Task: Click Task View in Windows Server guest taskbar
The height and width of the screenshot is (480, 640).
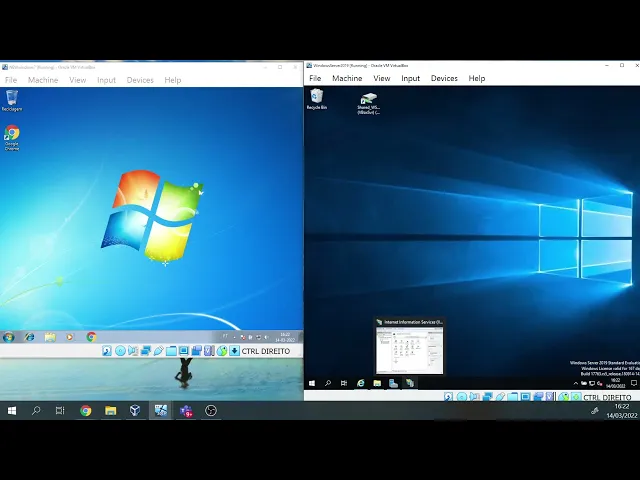Action: [344, 383]
